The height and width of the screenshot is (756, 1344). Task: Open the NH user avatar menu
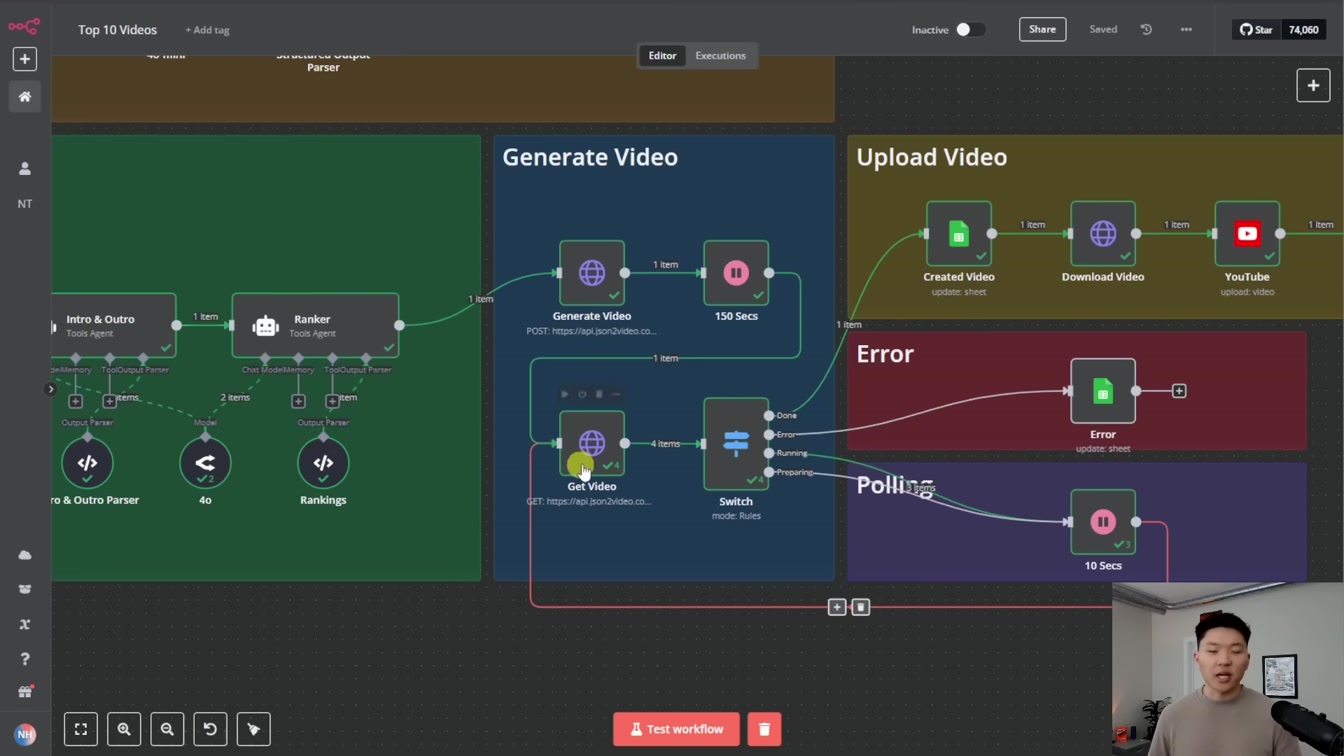click(x=25, y=734)
